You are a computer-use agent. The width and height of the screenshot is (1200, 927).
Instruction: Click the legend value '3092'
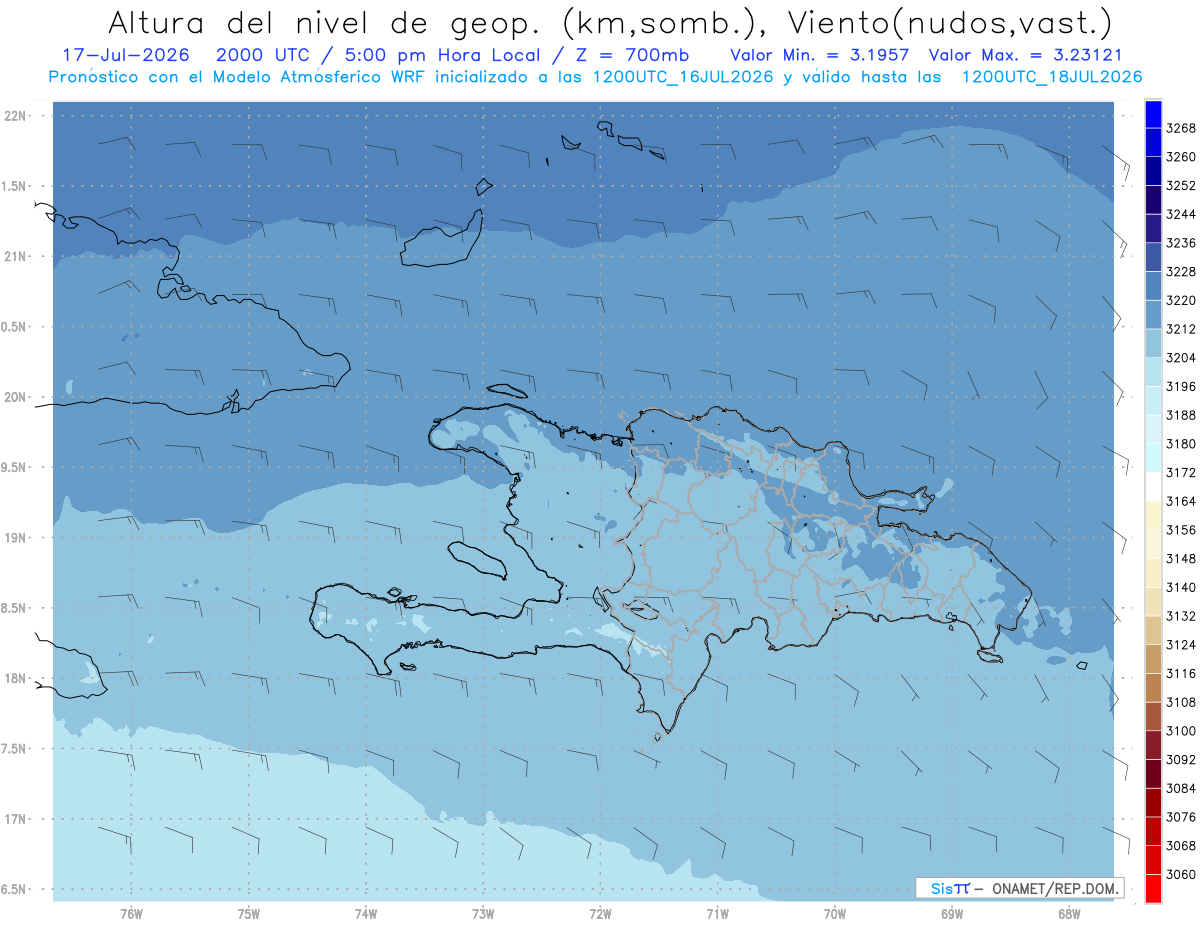pyautogui.click(x=1180, y=760)
